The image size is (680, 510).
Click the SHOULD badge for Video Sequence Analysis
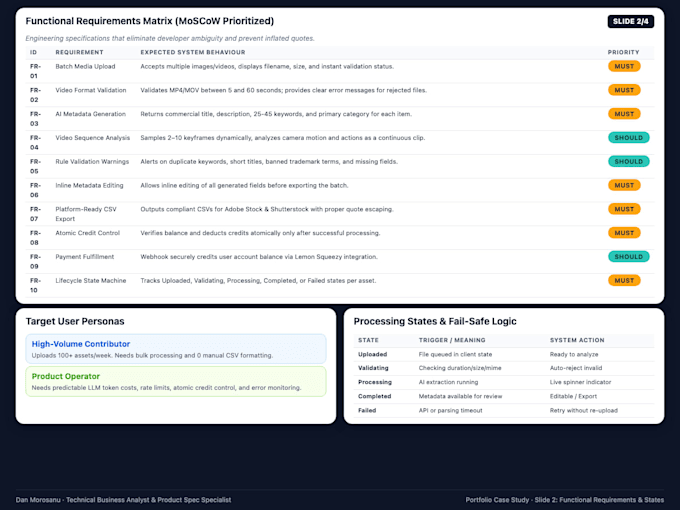pyautogui.click(x=628, y=137)
